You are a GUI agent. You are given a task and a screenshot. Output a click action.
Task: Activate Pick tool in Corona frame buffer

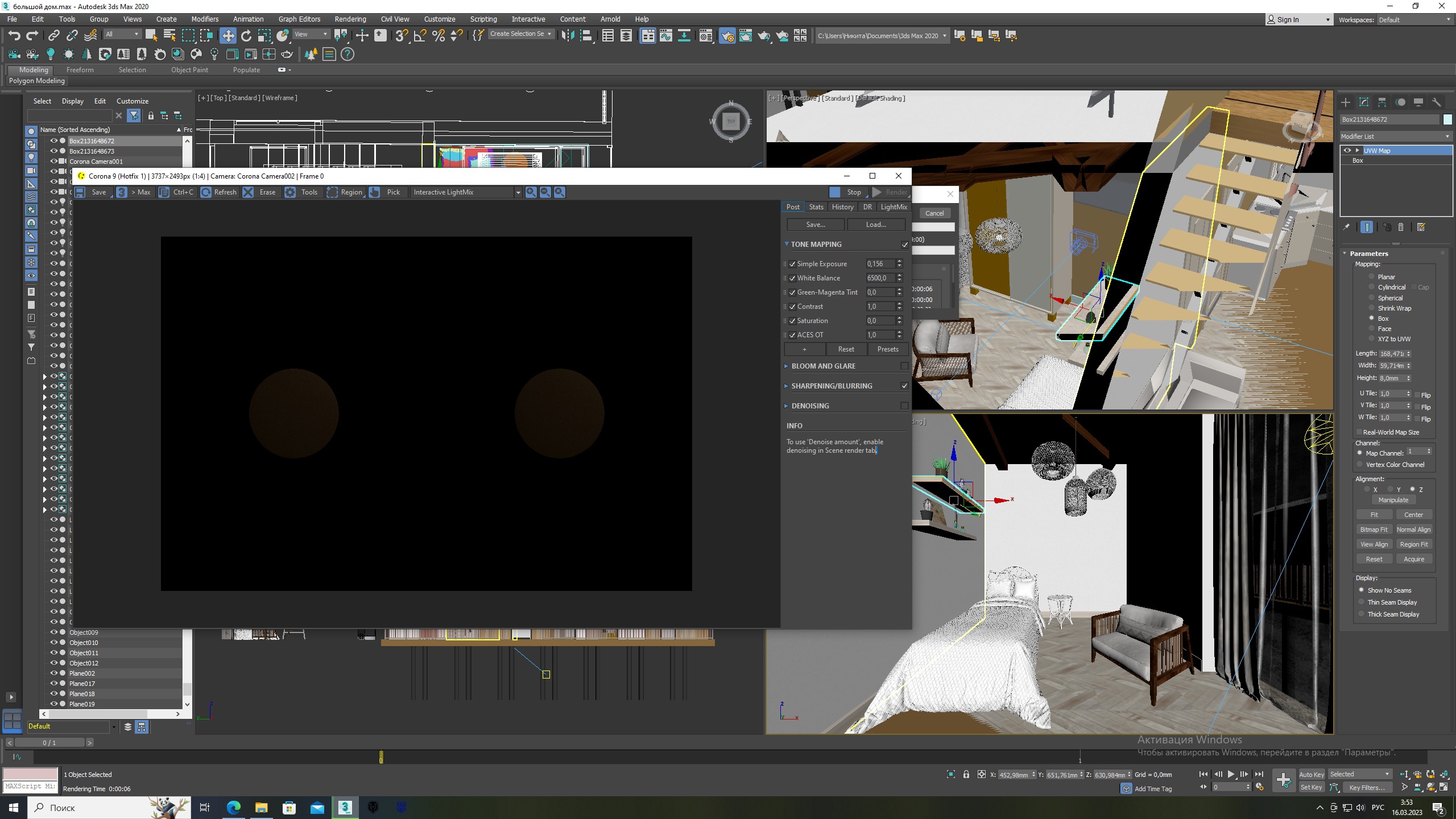pyautogui.click(x=387, y=192)
